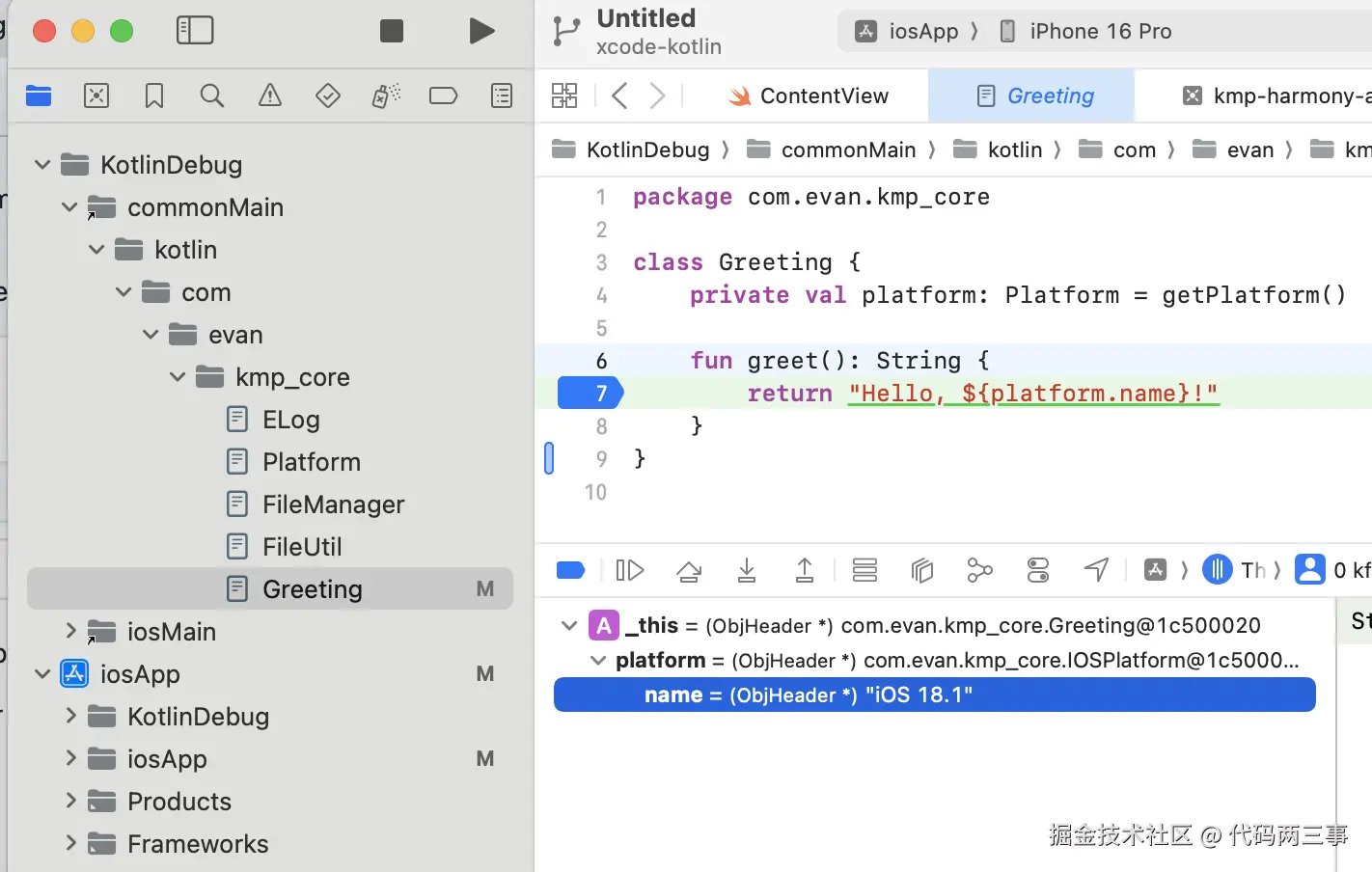Open the Find navigator search icon
Viewport: 1372px width, 872px height.
[x=211, y=95]
